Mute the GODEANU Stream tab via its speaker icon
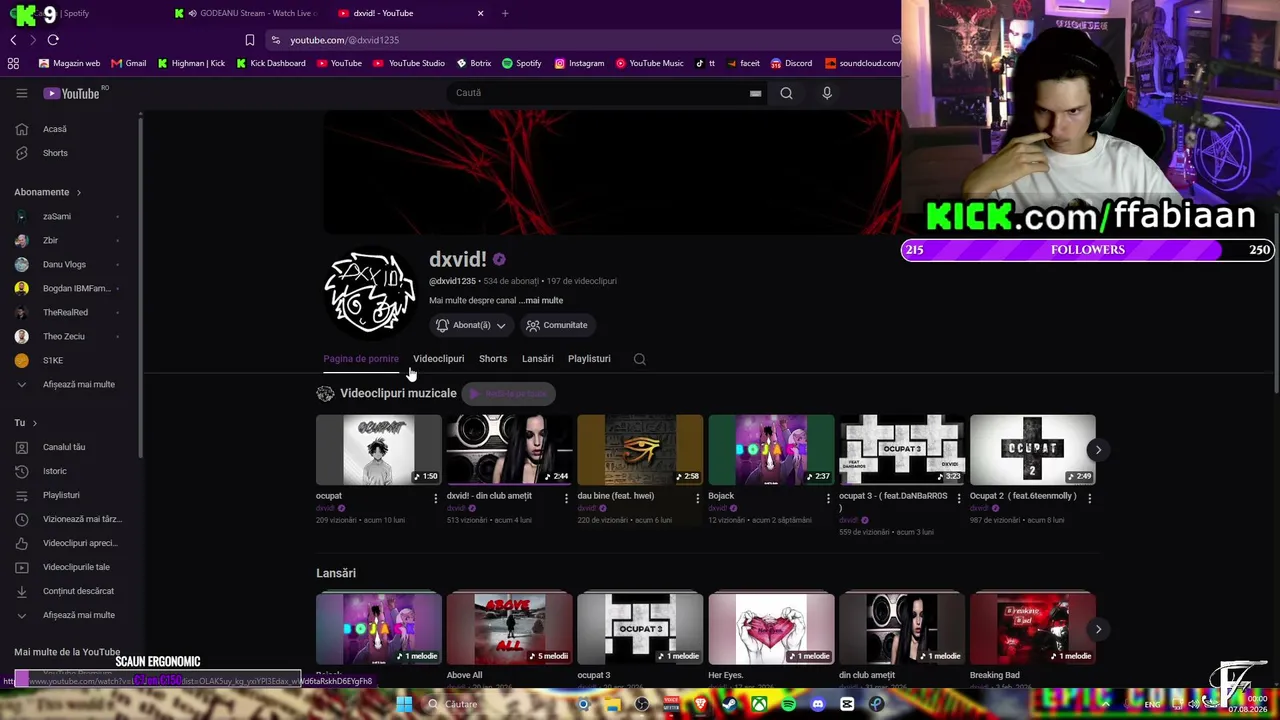Viewport: 1280px width, 720px height. coord(192,13)
